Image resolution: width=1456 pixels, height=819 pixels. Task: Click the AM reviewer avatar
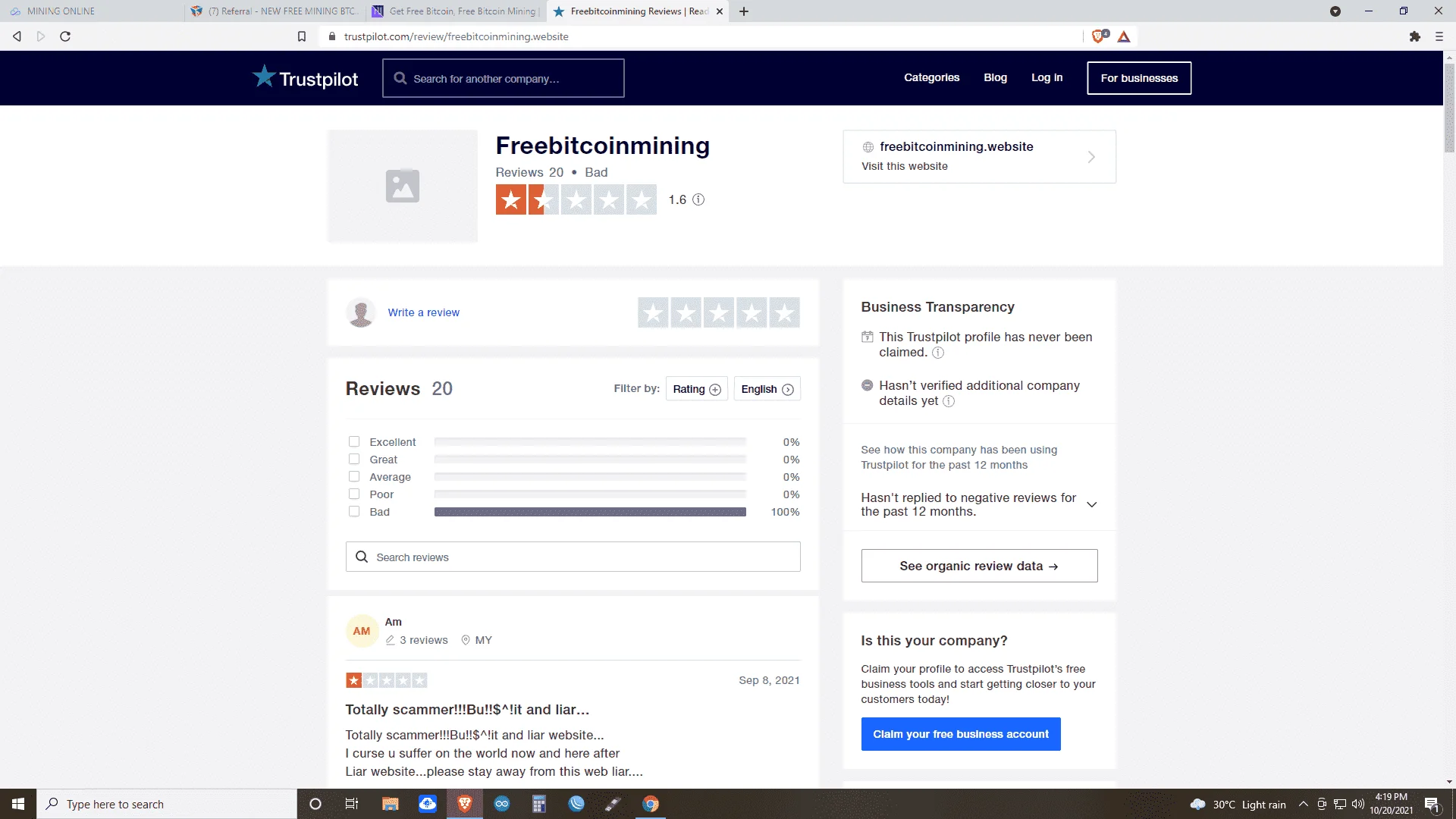pyautogui.click(x=362, y=631)
